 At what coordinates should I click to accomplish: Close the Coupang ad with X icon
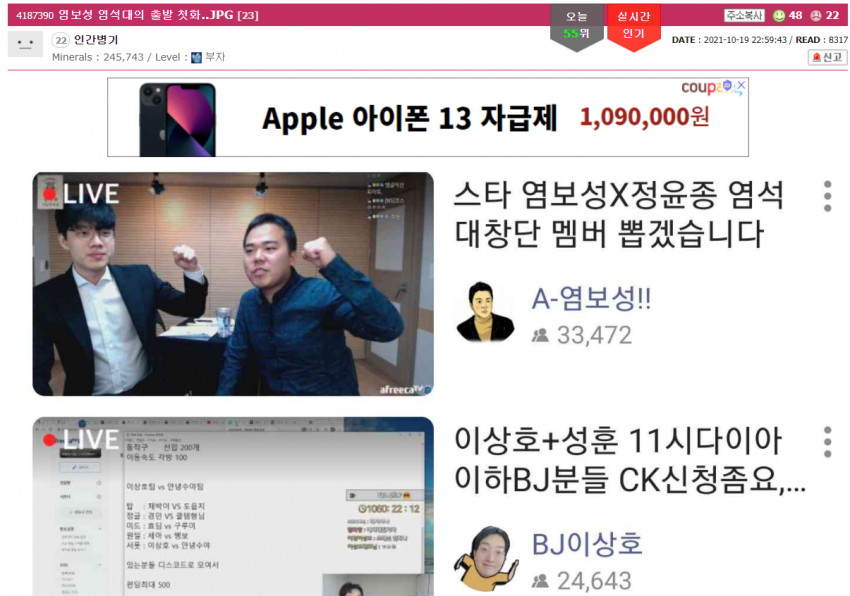click(x=740, y=85)
